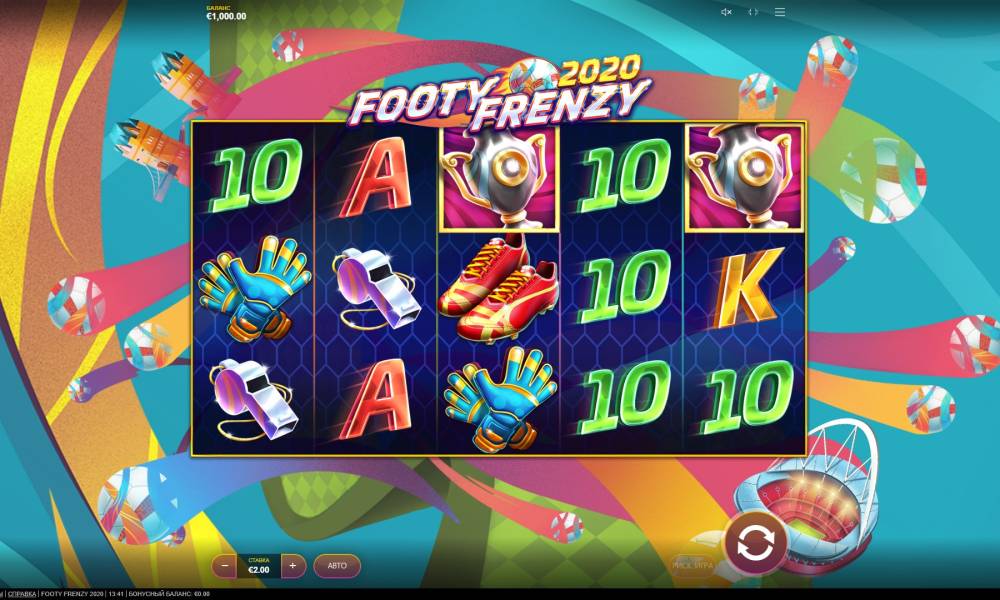Click the trophy symbol on the third reel
The image size is (1000, 600).
(501, 177)
